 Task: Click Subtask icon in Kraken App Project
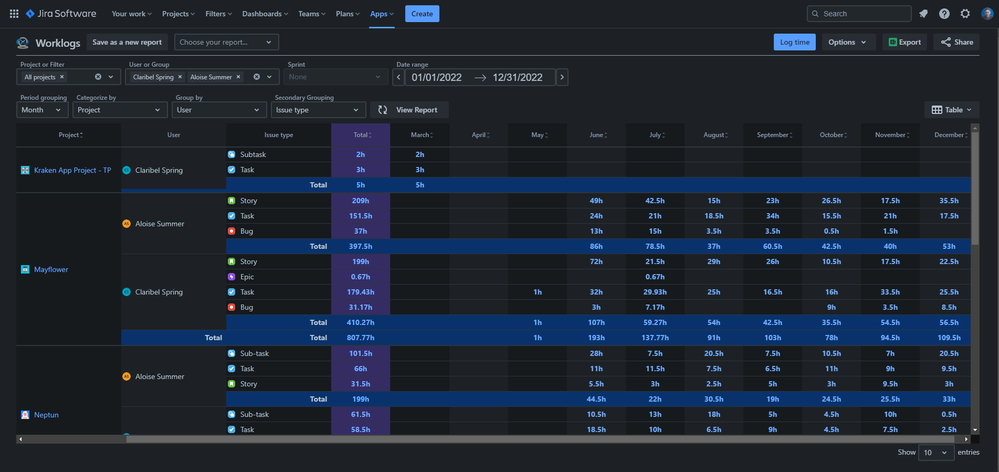(231, 155)
